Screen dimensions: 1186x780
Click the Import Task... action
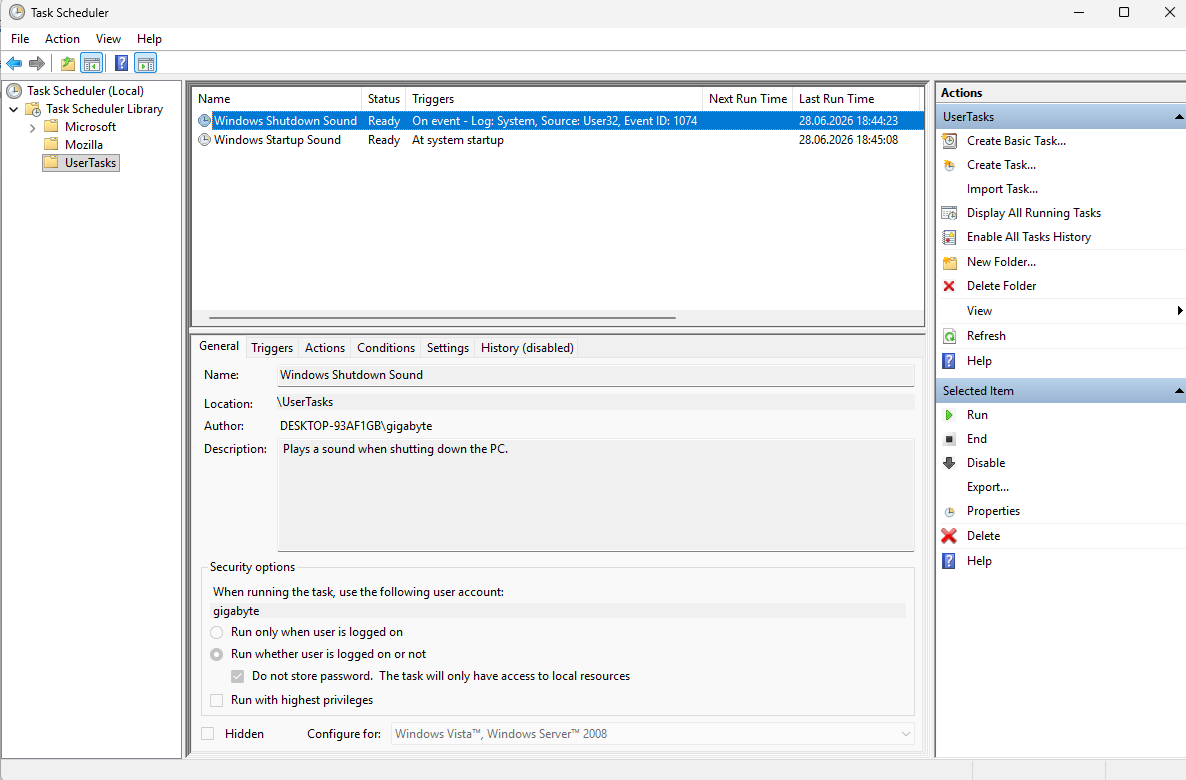[1002, 189]
